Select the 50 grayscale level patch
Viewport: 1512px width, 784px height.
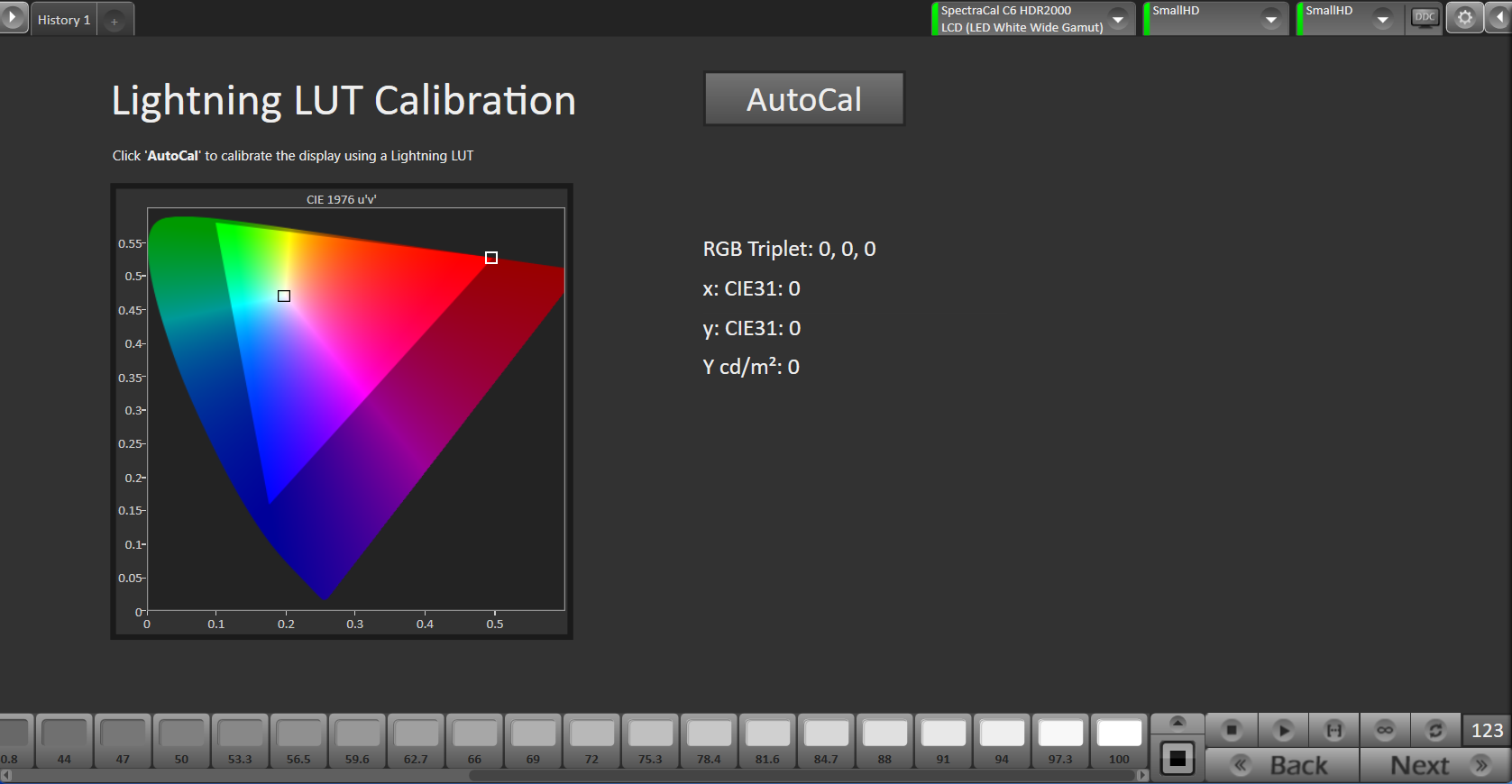(181, 741)
